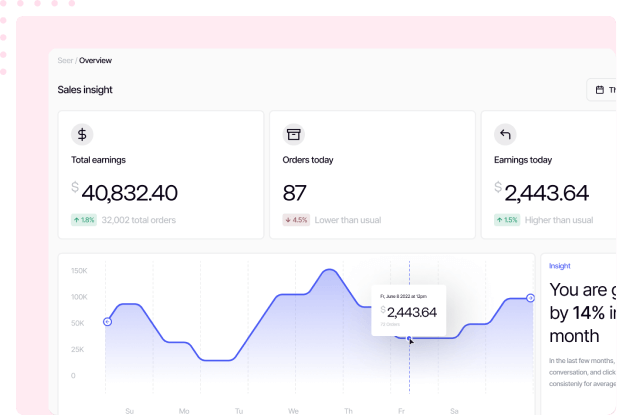The height and width of the screenshot is (415, 617).
Task: Click the highlighted Friday data point on chart
Action: [409, 339]
